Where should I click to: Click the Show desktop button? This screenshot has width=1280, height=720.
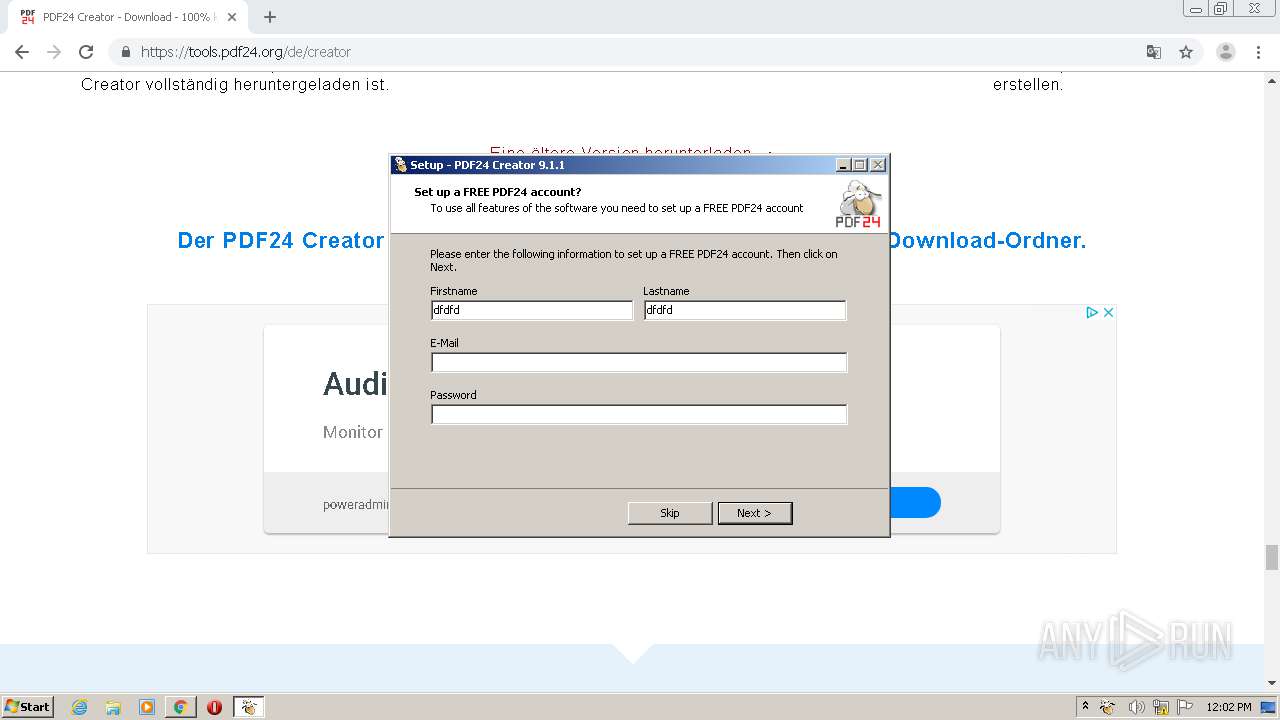1269,707
